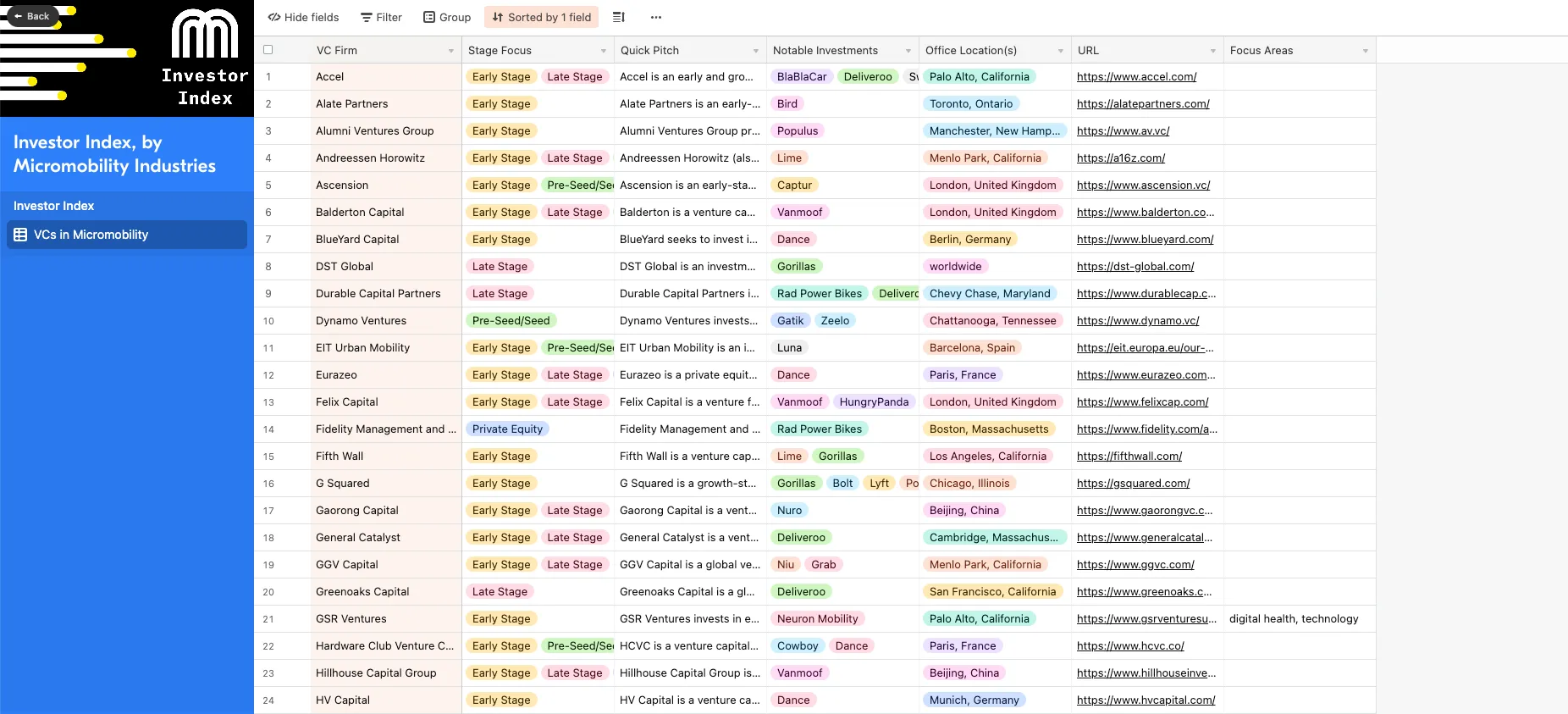Select the Andreessen Horowitz firm cell
Screen dimensions: 1568x714
coord(386,158)
